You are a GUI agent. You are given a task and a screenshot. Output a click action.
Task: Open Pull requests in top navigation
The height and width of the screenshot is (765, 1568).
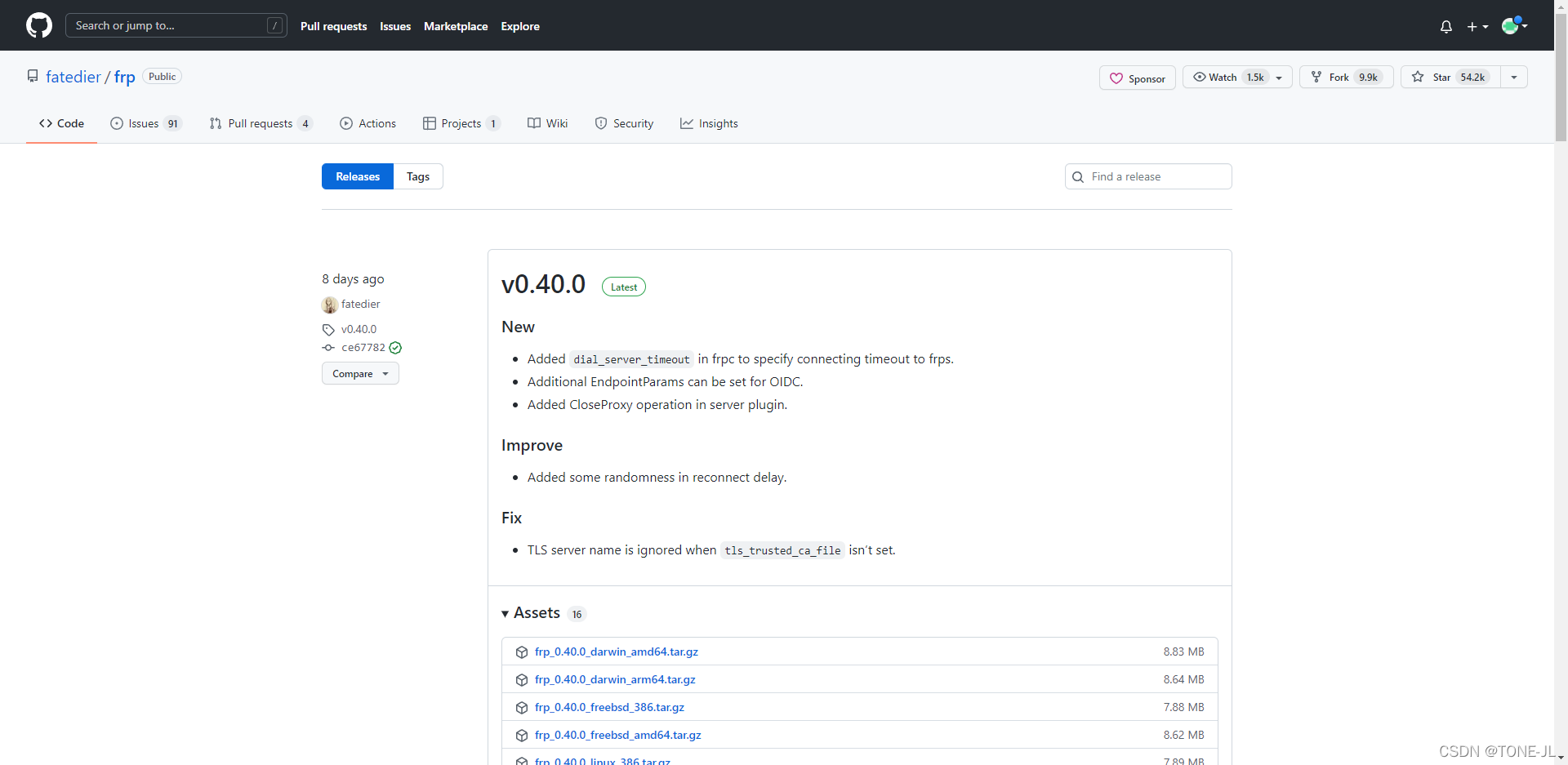(333, 26)
